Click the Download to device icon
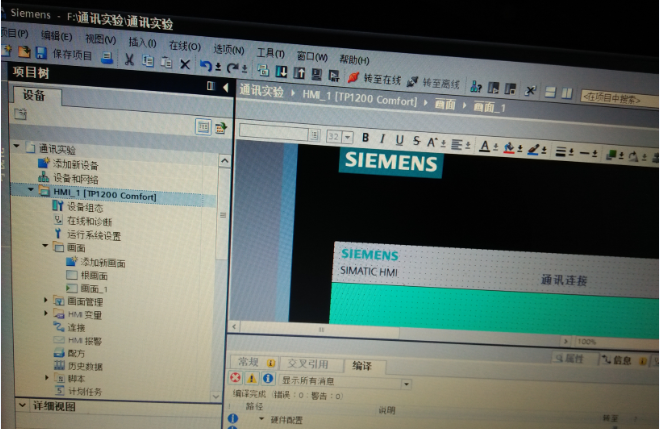This screenshot has width=660, height=429. pos(281,72)
